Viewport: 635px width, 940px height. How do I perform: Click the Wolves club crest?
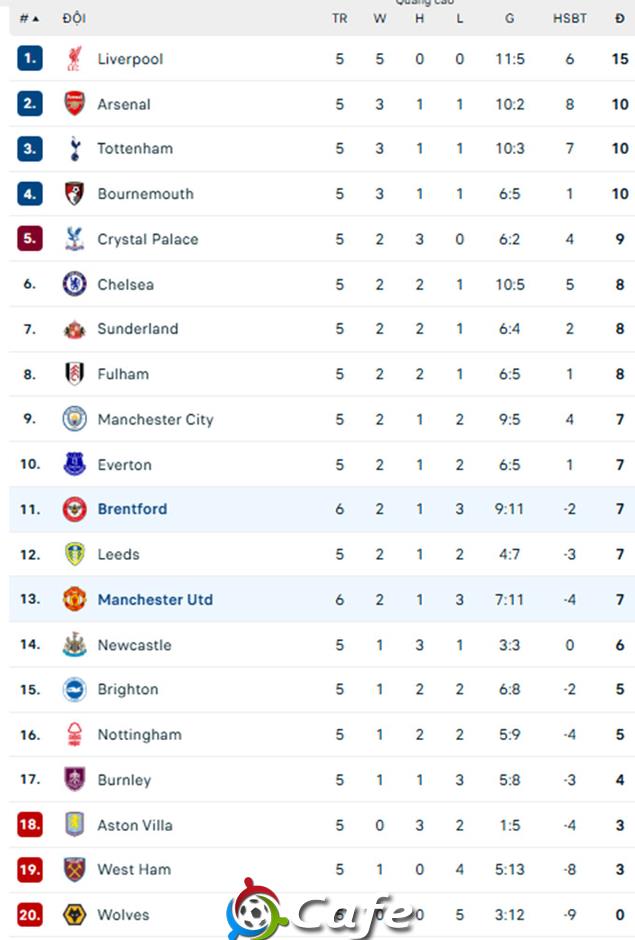pos(74,914)
